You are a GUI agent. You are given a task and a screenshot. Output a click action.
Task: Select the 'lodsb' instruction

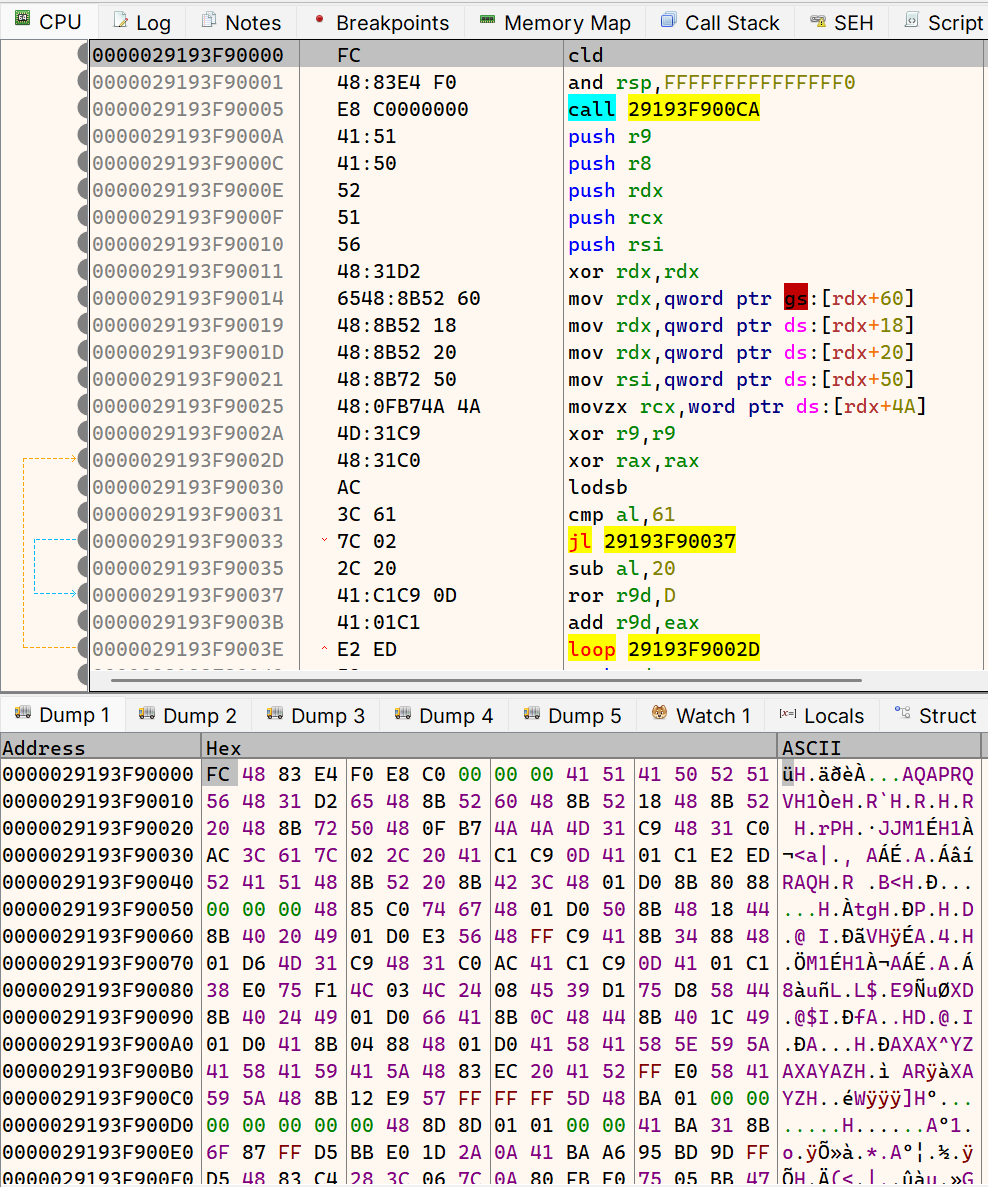click(598, 488)
